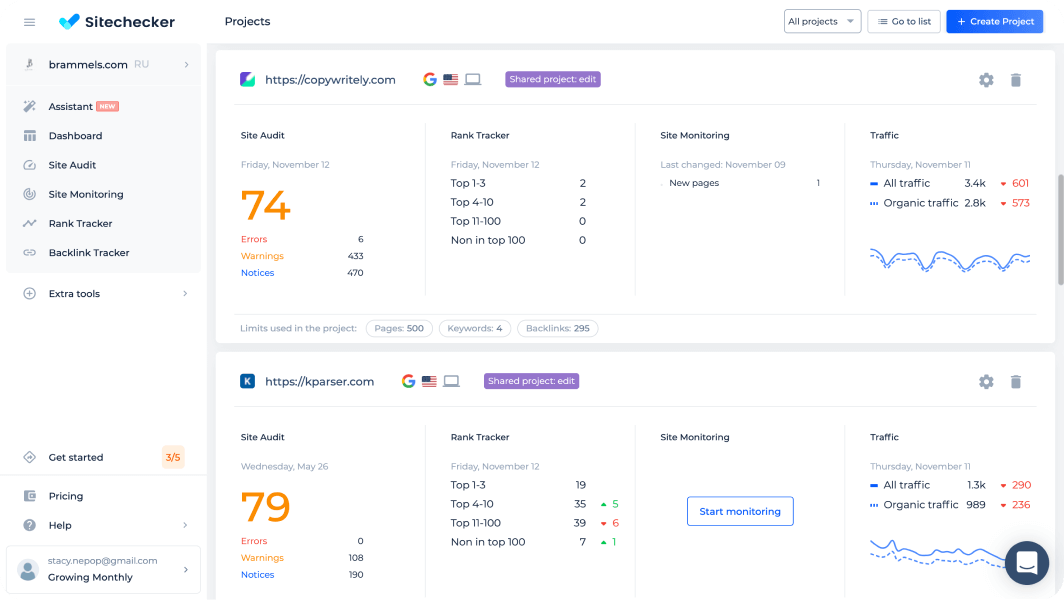This screenshot has width=1064, height=600.
Task: Click the kparser.com K favicon
Action: coord(248,381)
